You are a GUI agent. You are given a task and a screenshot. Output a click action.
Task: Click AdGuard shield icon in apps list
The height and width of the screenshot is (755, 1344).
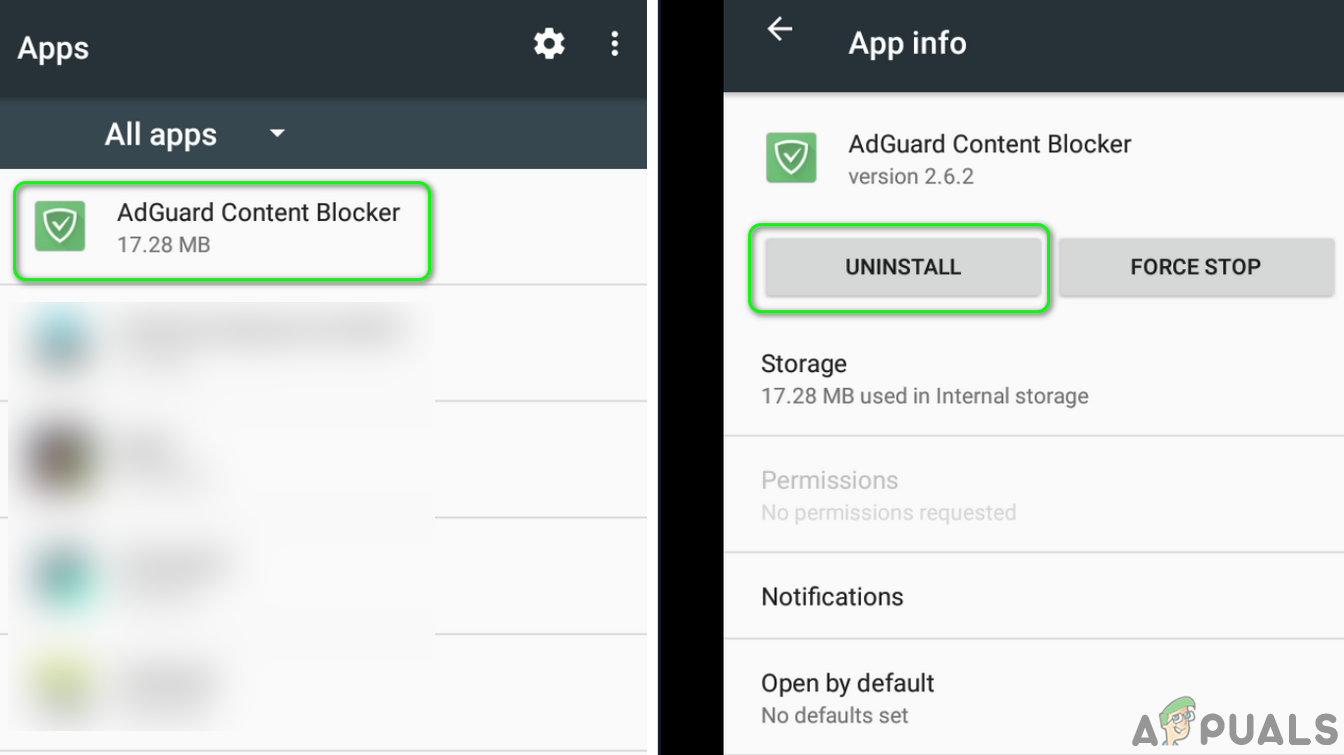pyautogui.click(x=61, y=226)
